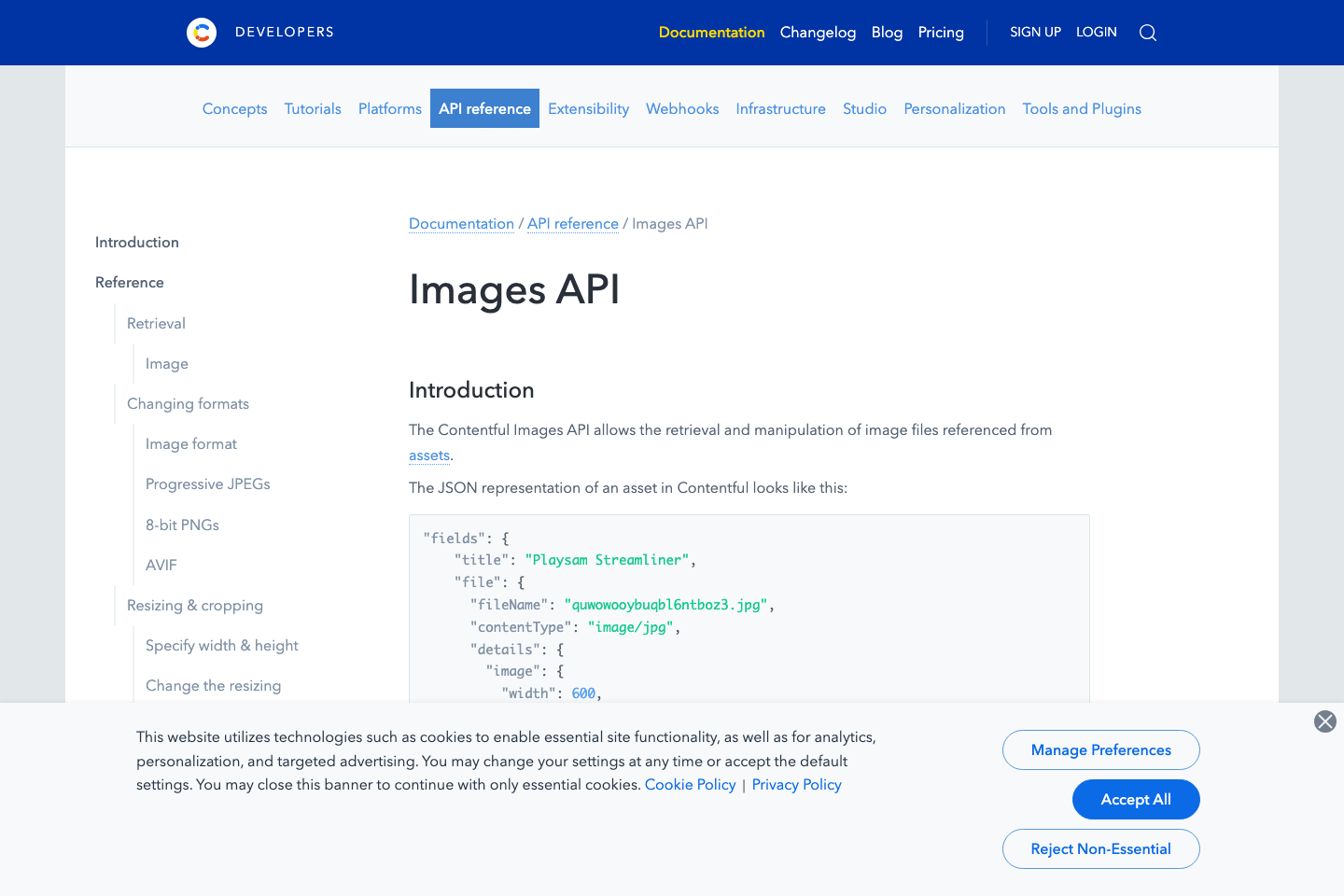Screen dimensions: 1344x896
Task: Open the Cookie Policy link
Action: pos(690,784)
